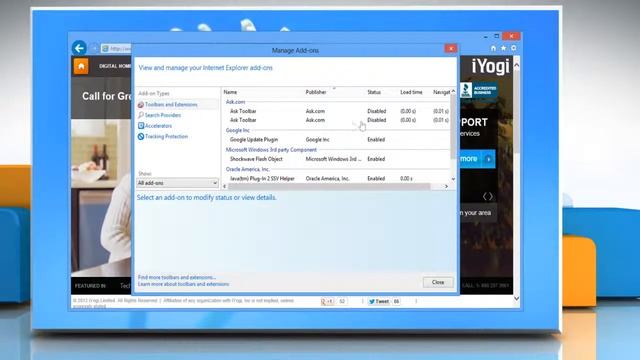
Task: Click the horizontal scrollbar thumb in list
Action: coord(329,186)
